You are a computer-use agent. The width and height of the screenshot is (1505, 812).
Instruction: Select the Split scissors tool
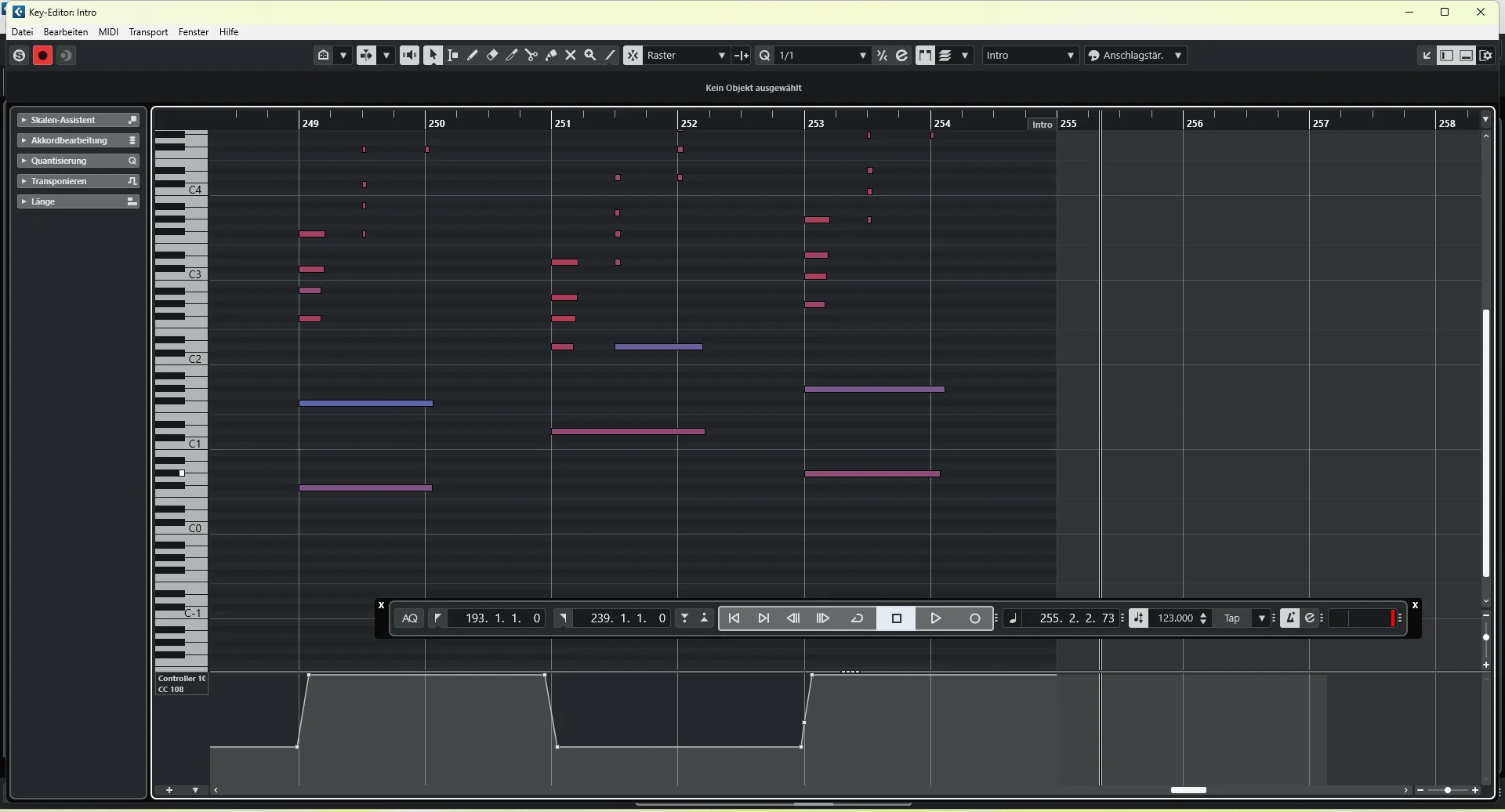(x=531, y=56)
